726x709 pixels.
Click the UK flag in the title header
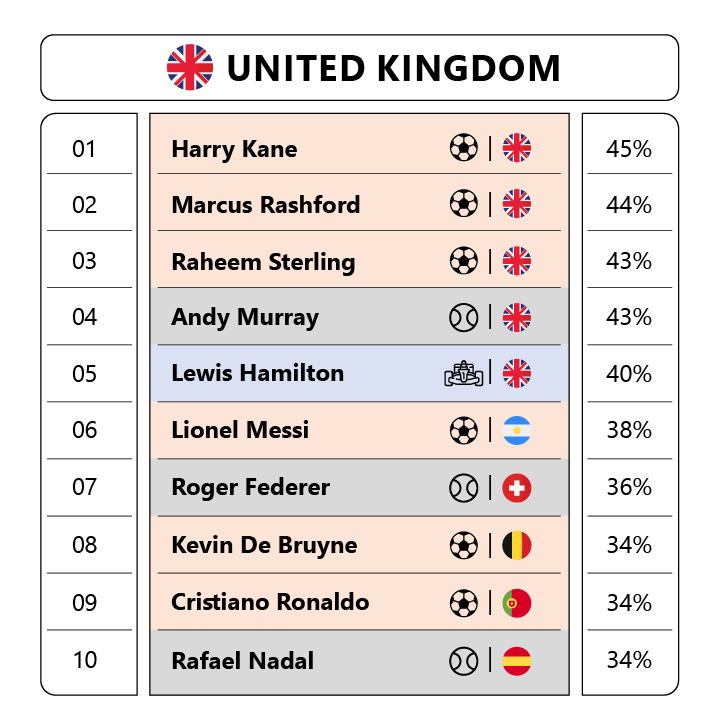(190, 68)
